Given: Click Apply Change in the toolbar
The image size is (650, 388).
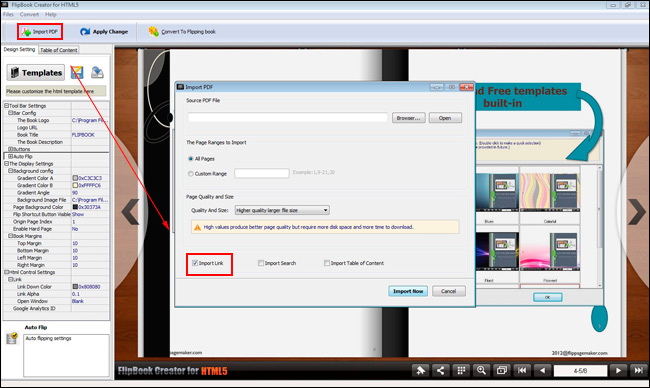Looking at the screenshot, I should pos(104,32).
